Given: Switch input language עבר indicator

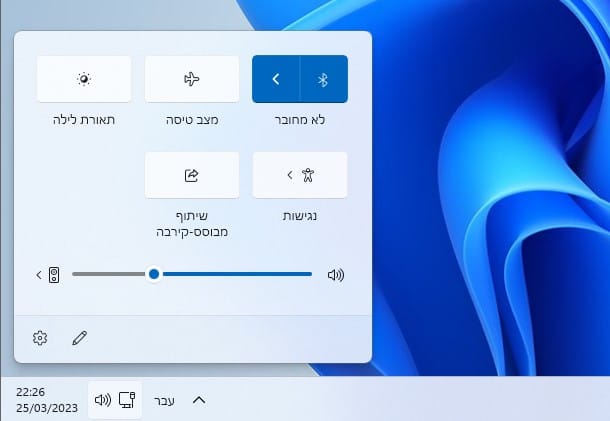Looking at the screenshot, I should (164, 401).
